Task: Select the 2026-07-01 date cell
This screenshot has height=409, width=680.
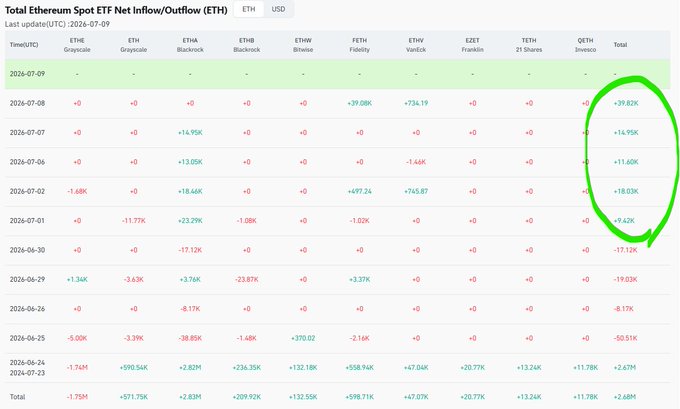Action: pos(27,221)
